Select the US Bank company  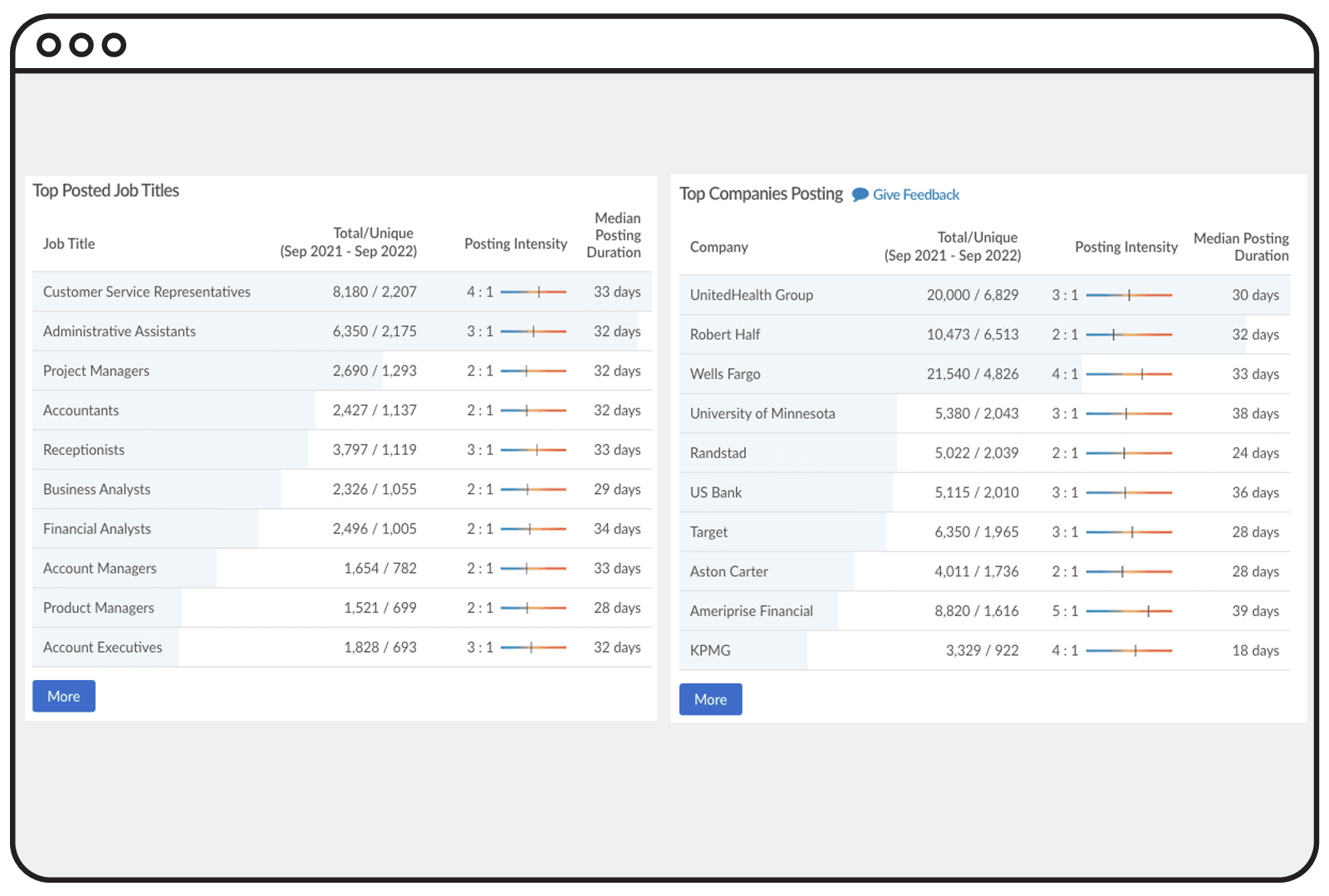[x=716, y=492]
